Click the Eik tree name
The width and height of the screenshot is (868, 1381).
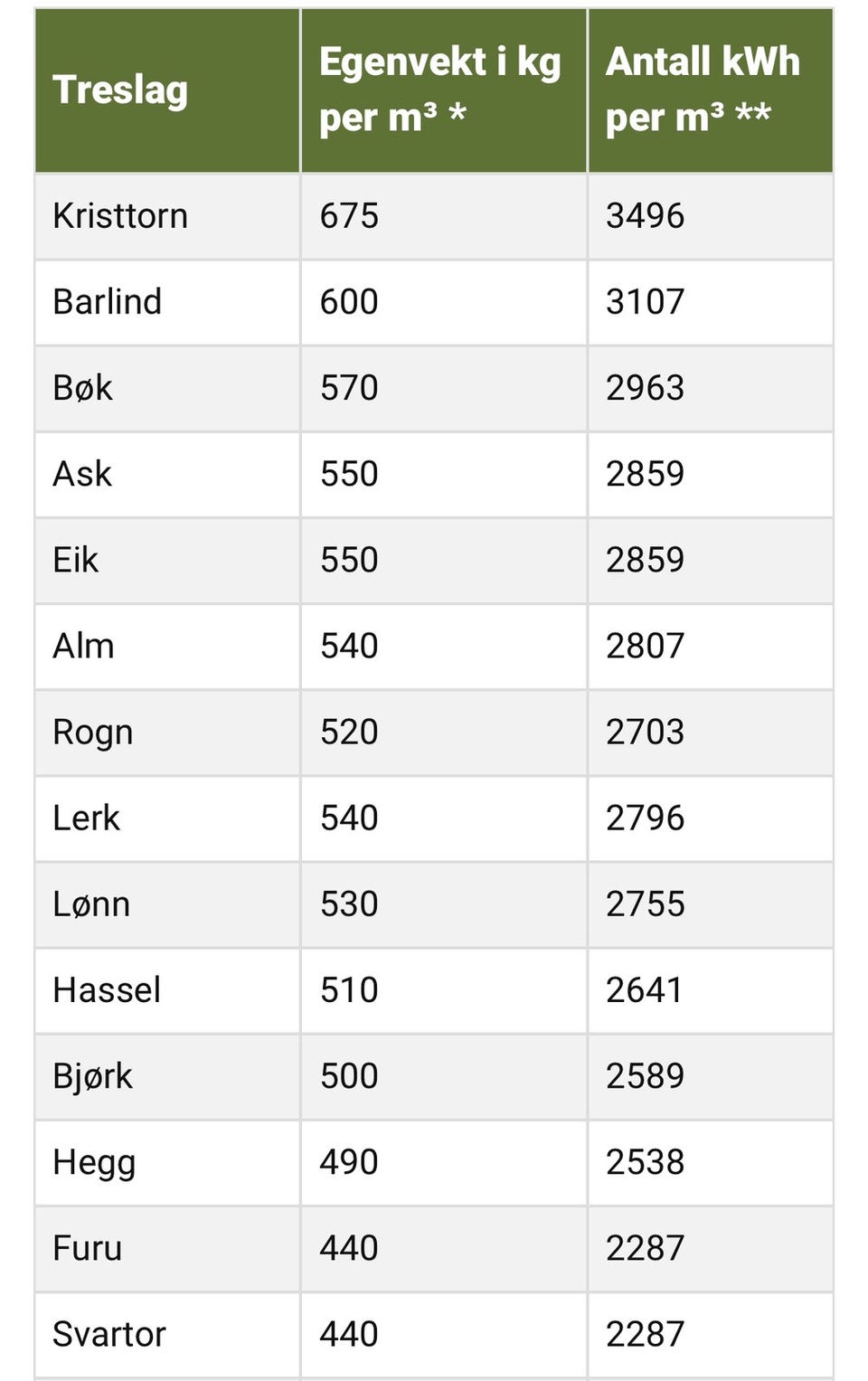(75, 560)
